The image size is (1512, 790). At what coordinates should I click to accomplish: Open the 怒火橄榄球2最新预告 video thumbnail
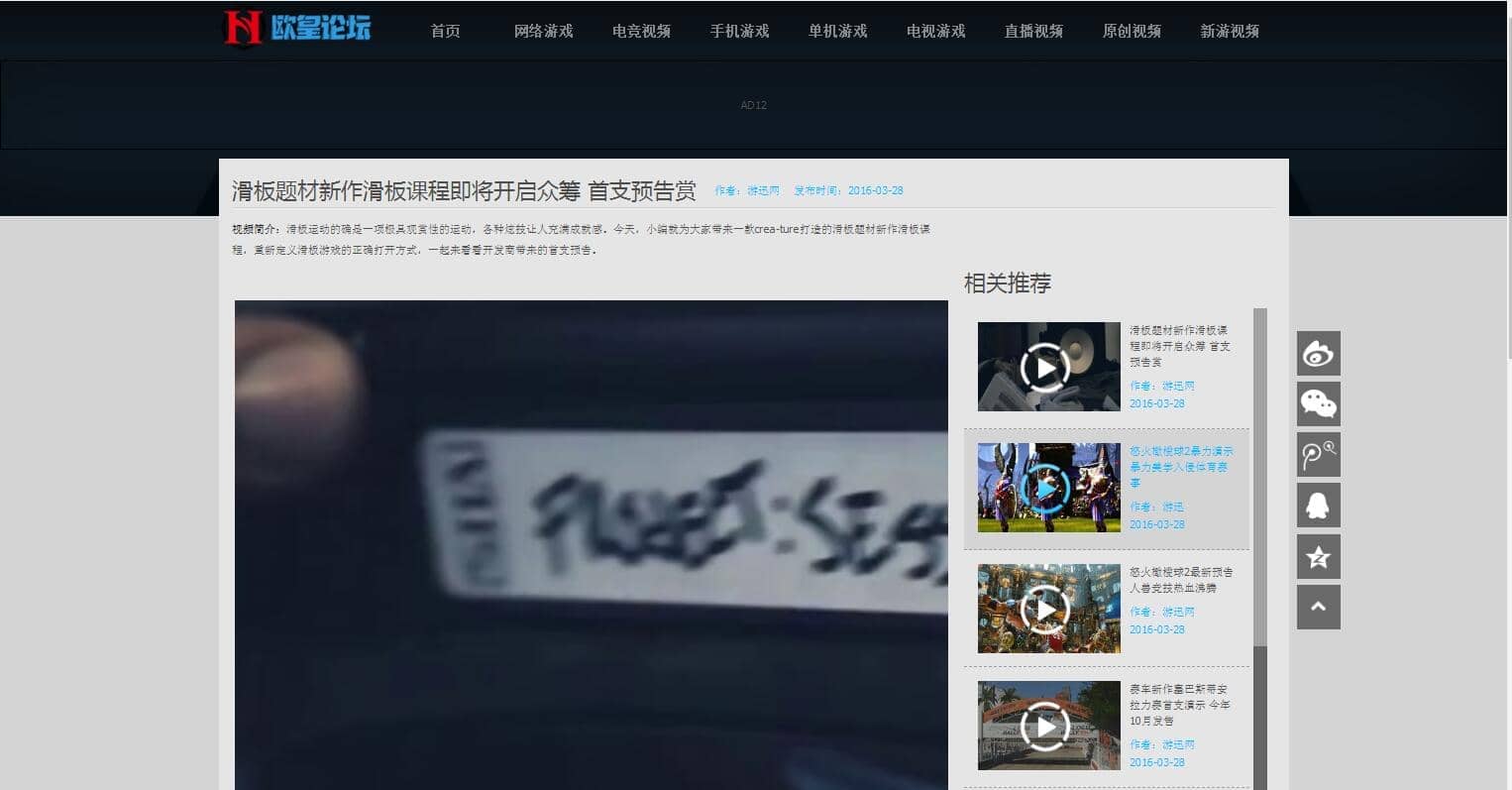[x=1049, y=609]
